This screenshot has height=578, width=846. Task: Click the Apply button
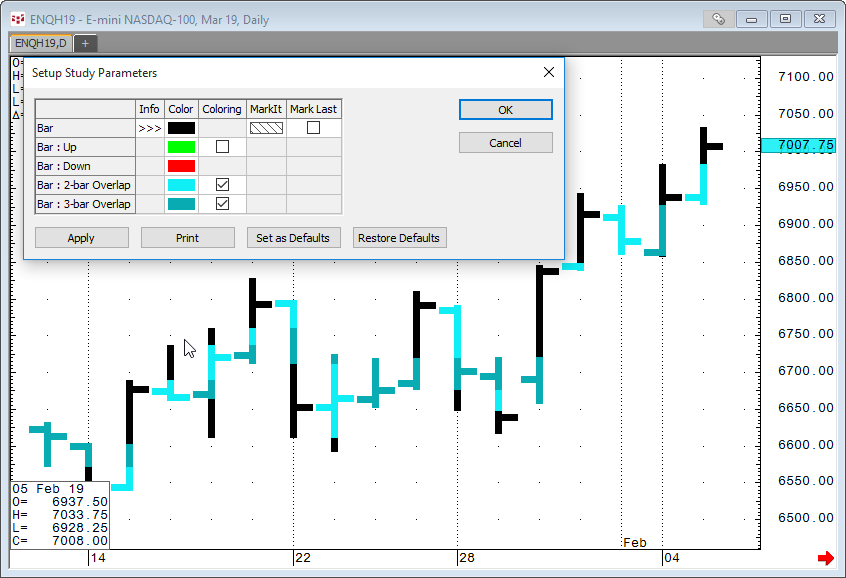pos(81,238)
